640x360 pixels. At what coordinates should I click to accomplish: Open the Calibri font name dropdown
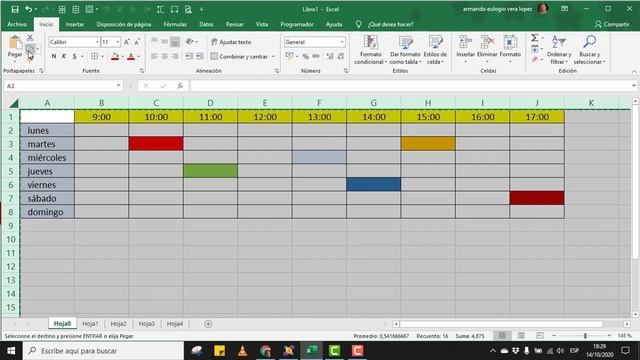97,42
